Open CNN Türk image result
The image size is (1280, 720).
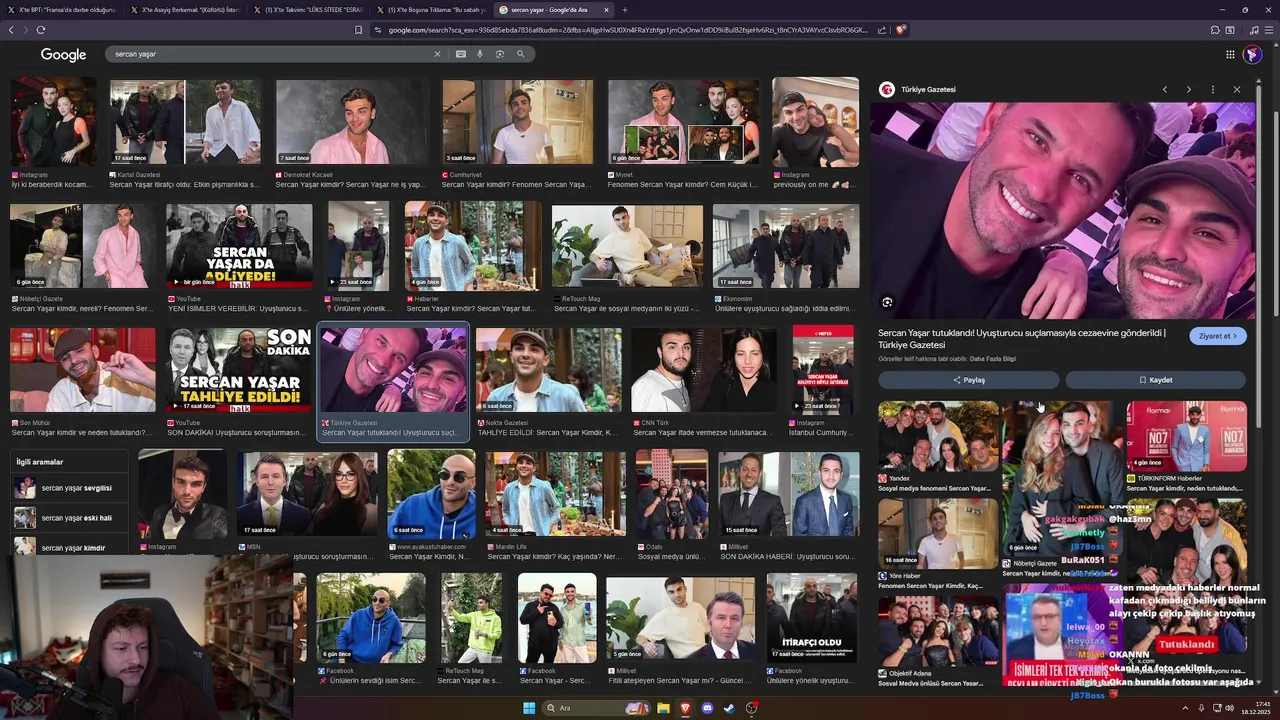pos(704,370)
